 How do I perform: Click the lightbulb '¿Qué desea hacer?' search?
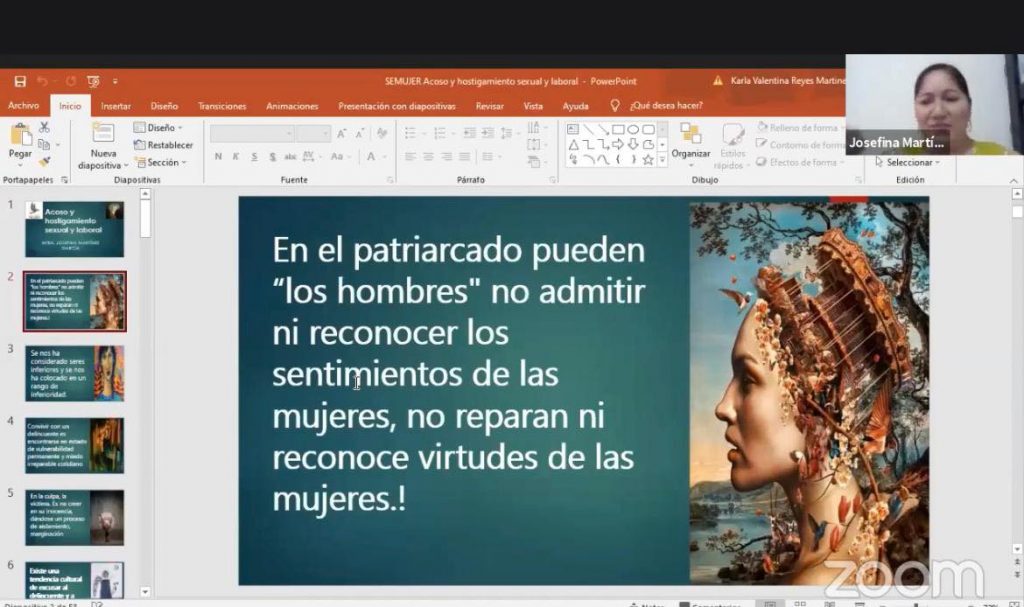click(656, 105)
